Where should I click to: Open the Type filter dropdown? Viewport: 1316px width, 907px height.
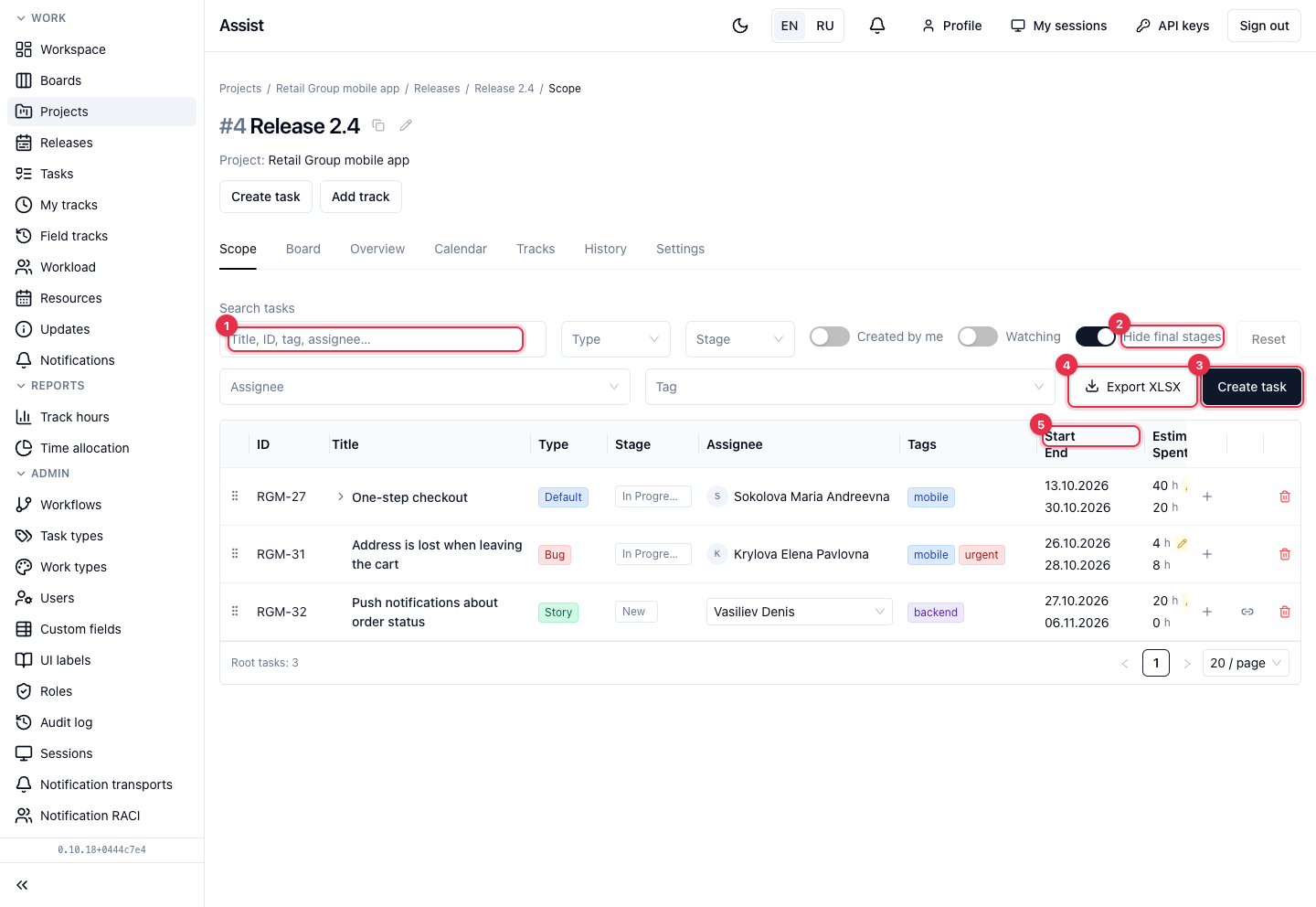[616, 339]
